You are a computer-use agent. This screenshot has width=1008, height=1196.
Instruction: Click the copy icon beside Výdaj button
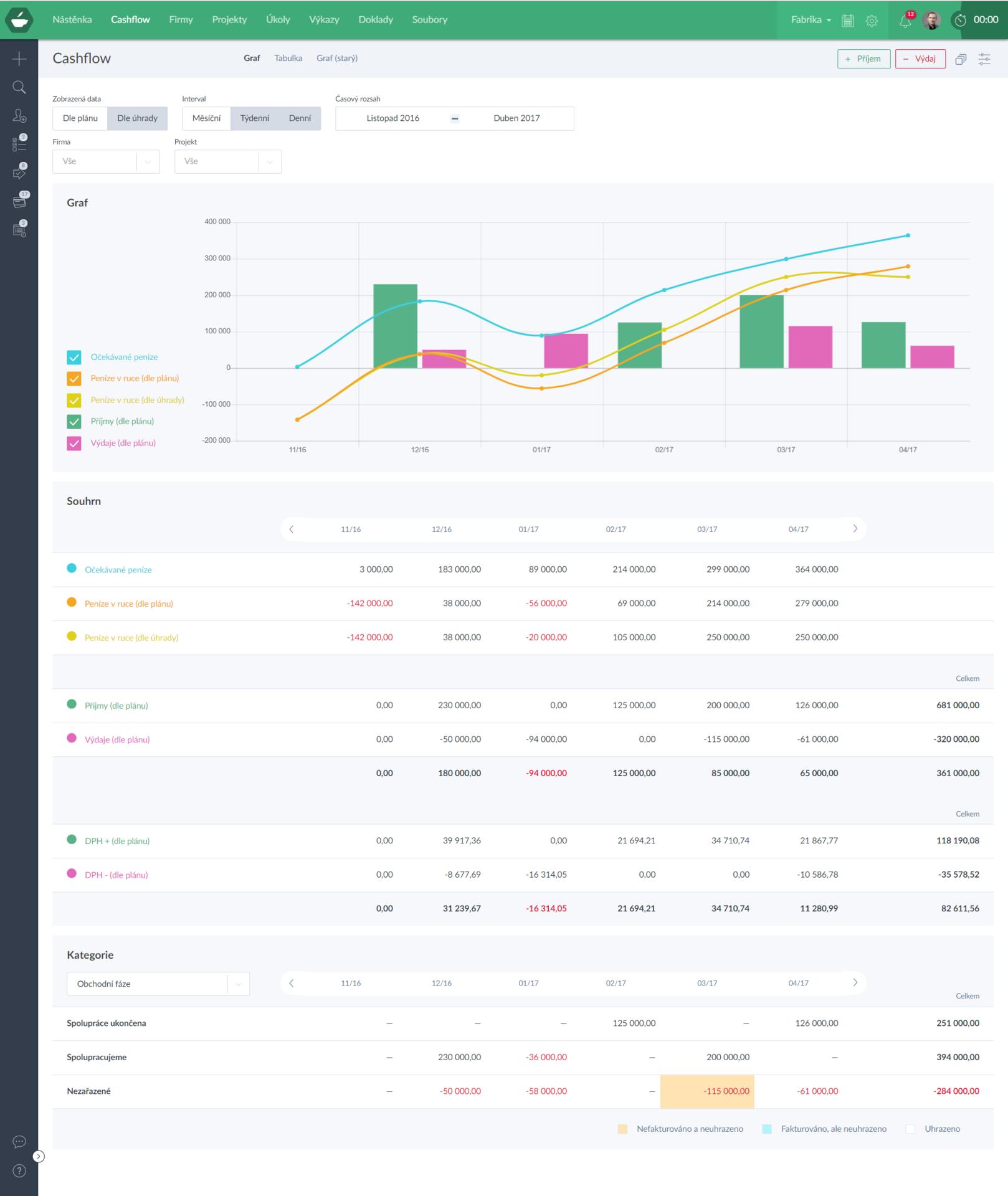[961, 59]
